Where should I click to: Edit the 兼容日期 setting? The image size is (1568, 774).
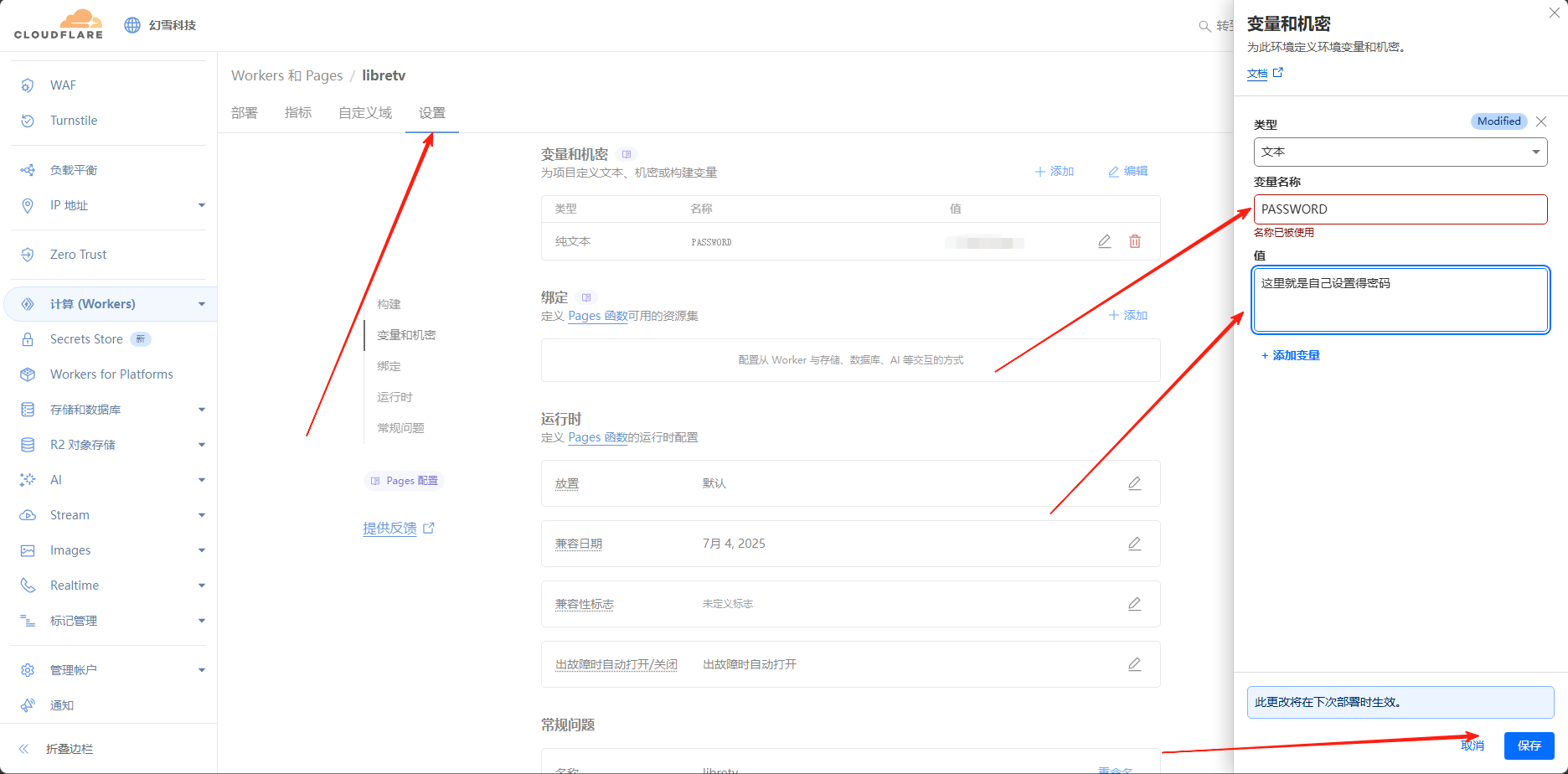coord(1135,544)
